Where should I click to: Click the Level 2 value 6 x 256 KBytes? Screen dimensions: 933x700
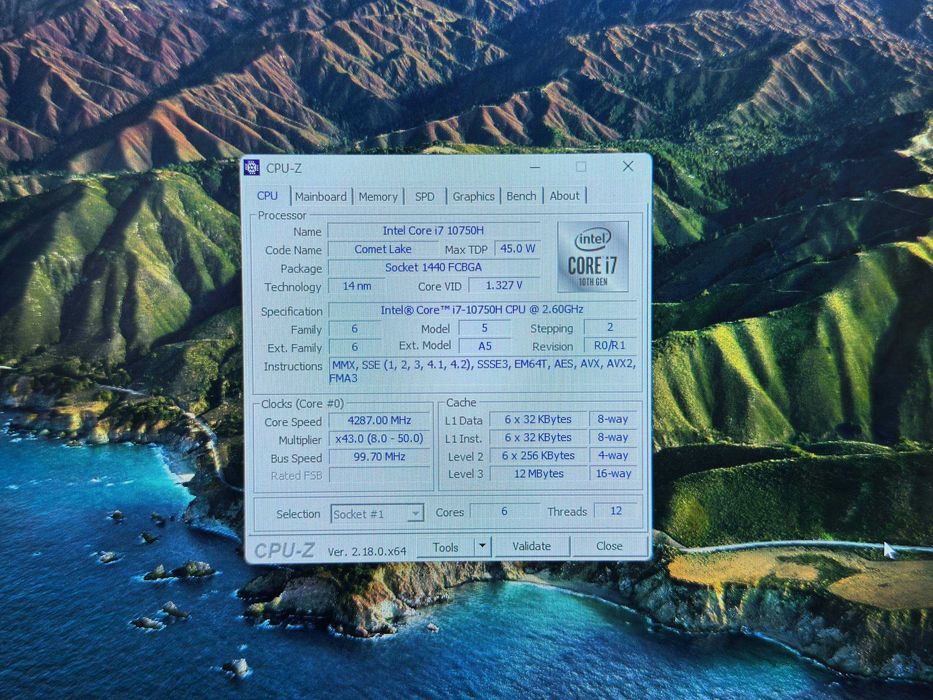pos(538,455)
